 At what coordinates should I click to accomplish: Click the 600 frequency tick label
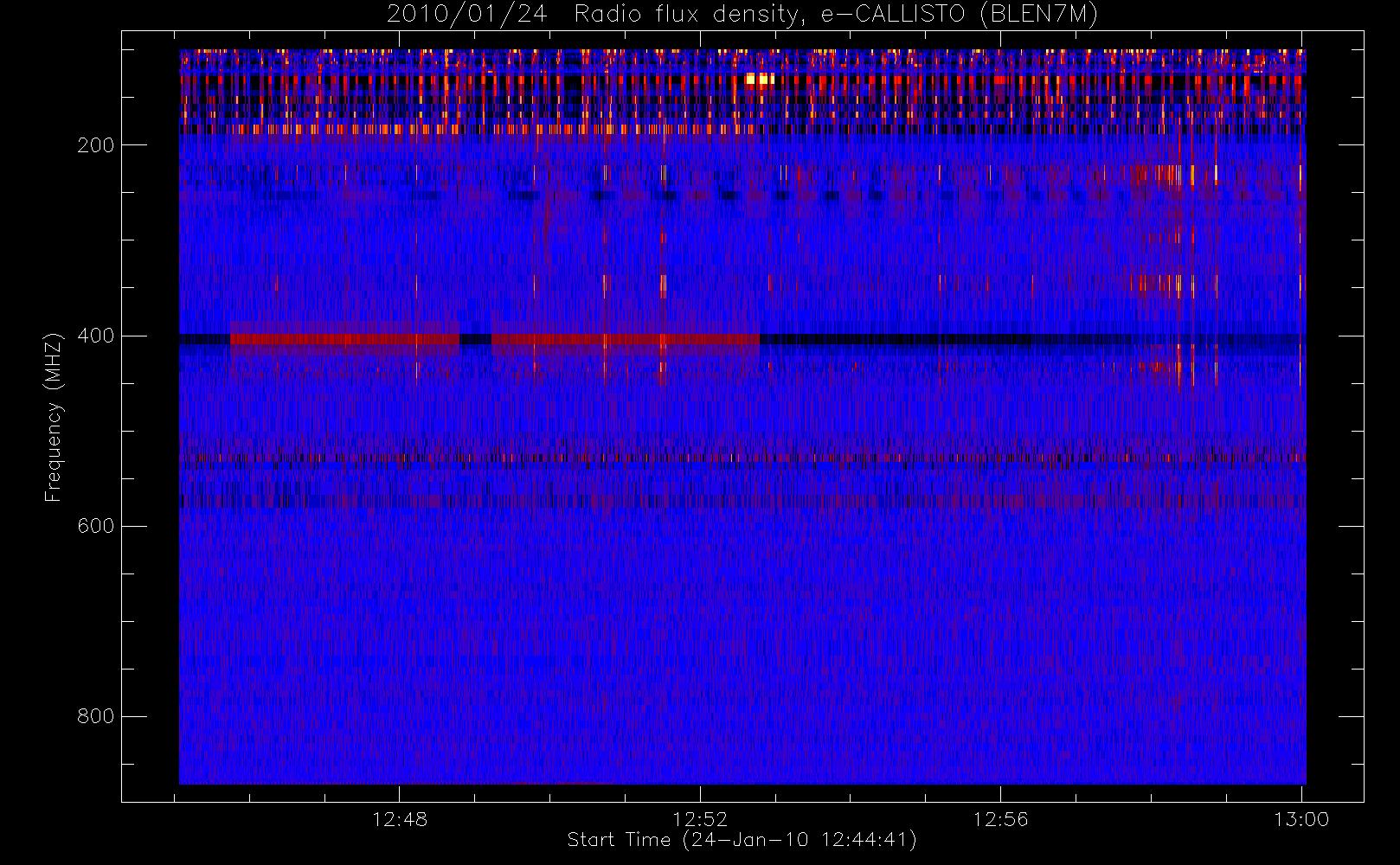pyautogui.click(x=96, y=526)
